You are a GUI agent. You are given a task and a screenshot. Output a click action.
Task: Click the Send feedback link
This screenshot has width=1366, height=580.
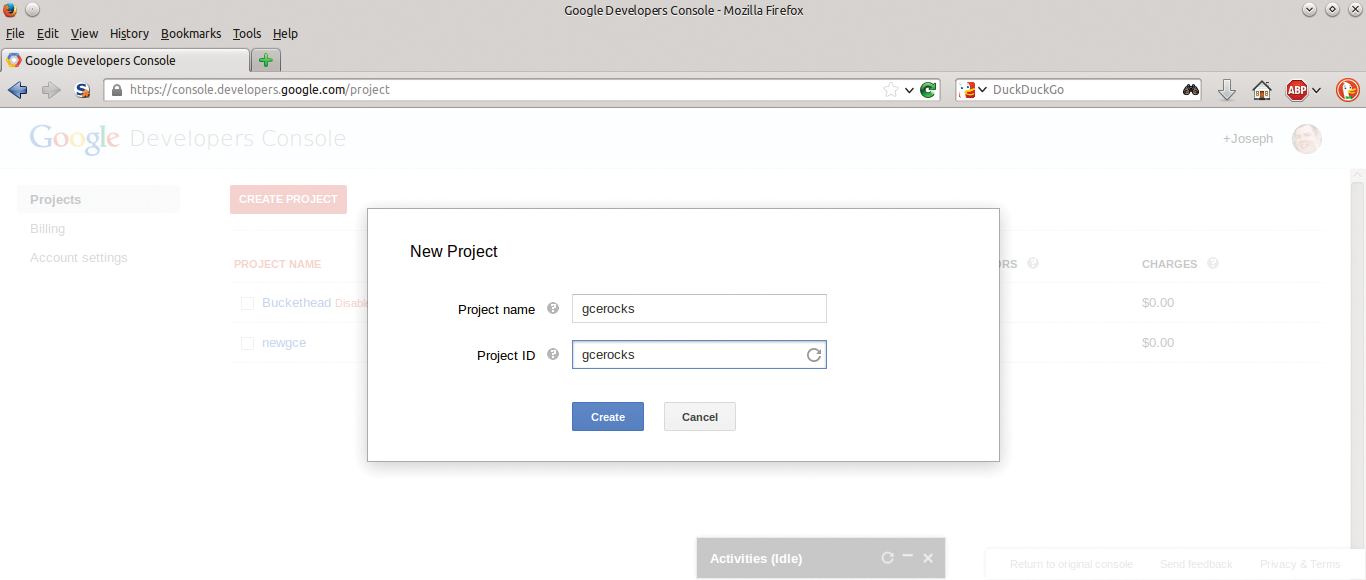coord(1196,564)
